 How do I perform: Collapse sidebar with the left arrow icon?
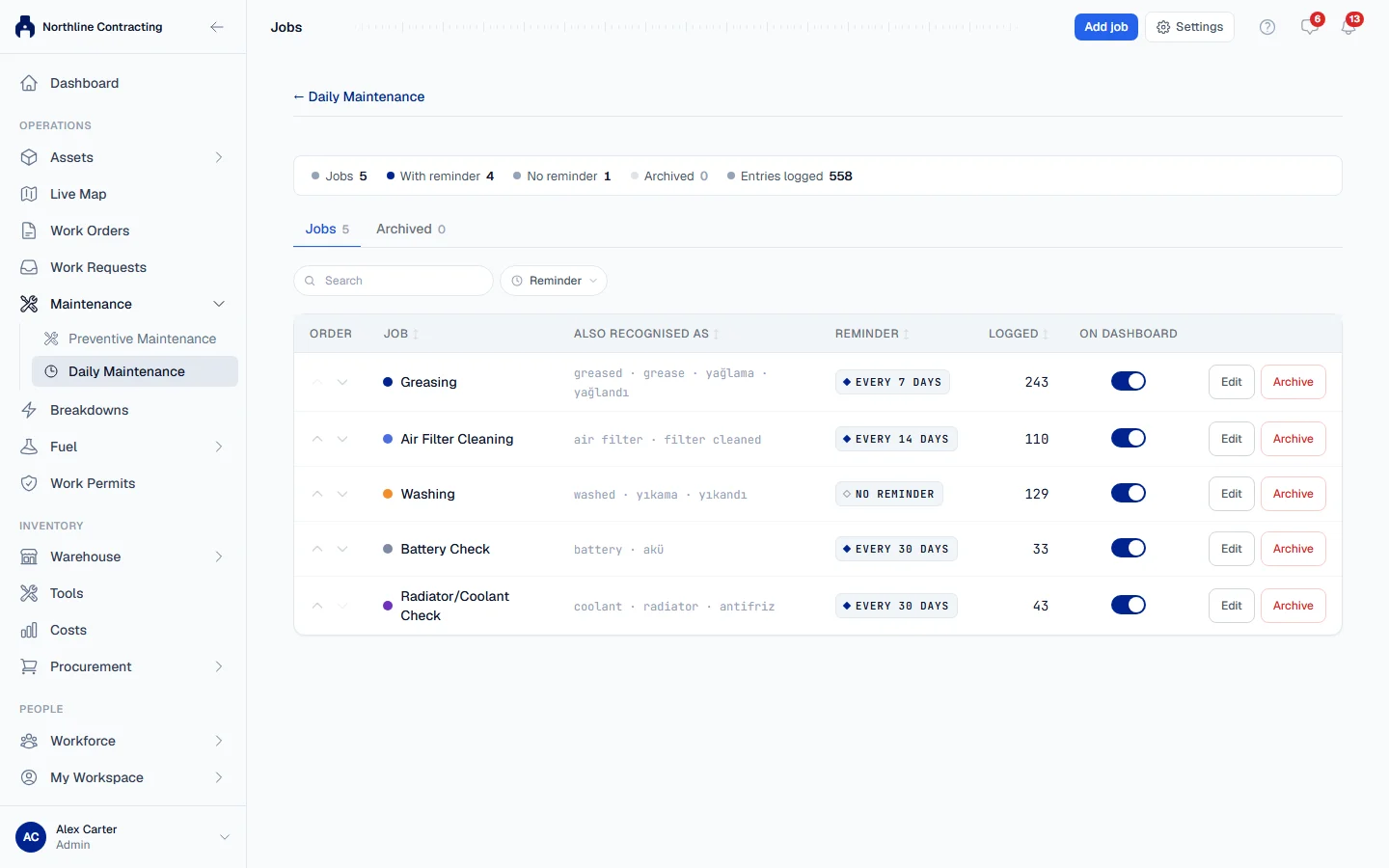tap(217, 27)
